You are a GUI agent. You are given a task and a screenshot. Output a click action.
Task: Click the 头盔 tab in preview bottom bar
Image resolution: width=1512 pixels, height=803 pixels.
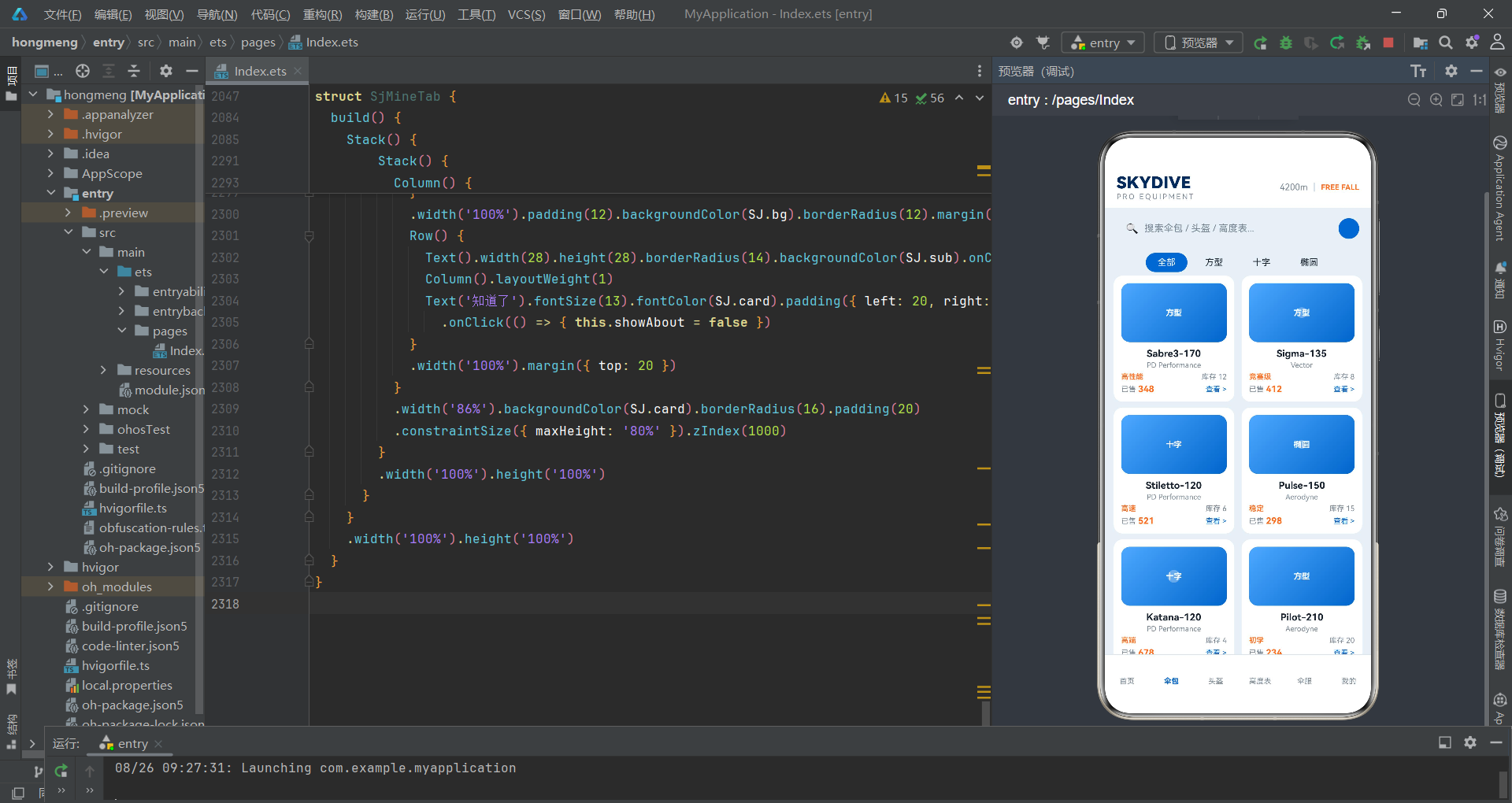pos(1216,681)
